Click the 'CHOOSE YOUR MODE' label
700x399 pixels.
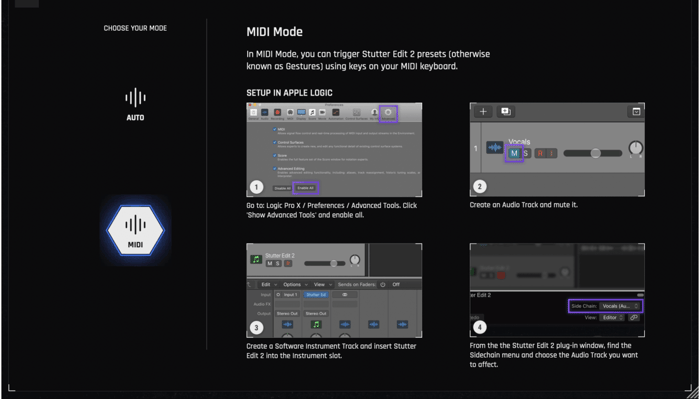tap(135, 28)
